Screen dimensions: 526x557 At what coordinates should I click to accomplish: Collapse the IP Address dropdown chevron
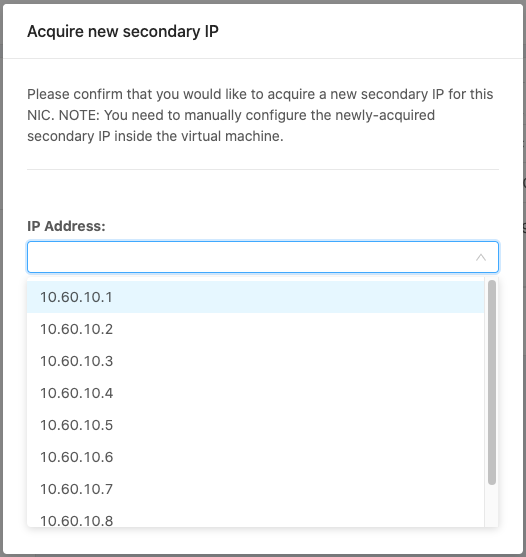point(481,257)
